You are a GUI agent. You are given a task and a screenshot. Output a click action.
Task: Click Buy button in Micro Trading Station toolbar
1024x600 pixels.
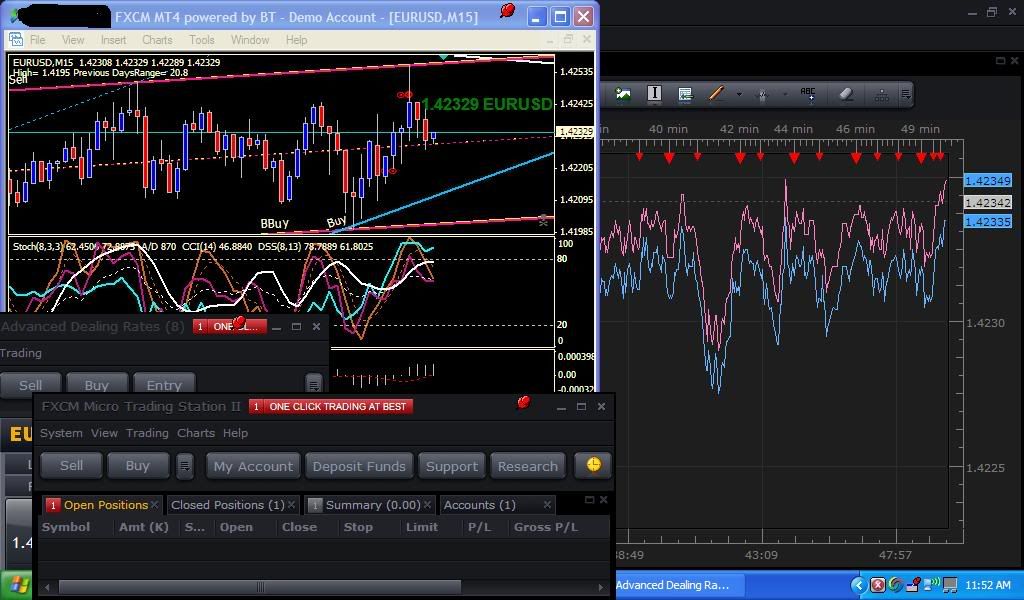[x=138, y=466]
